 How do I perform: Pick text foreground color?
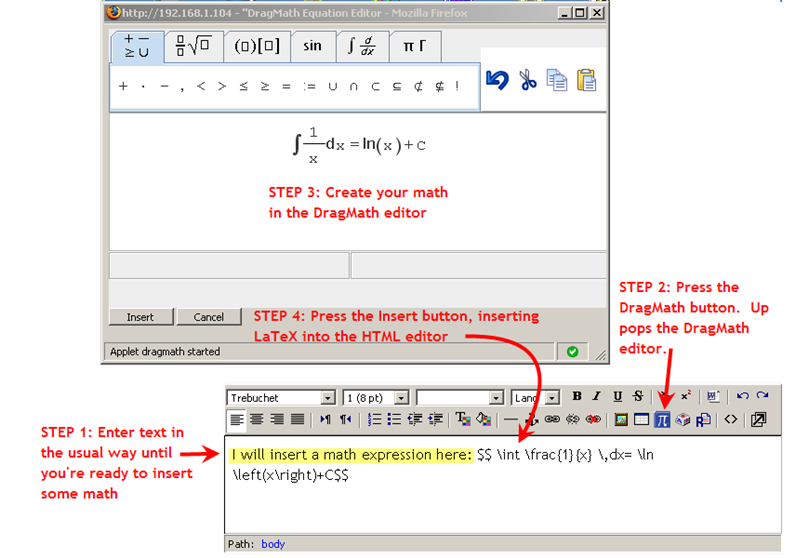pyautogui.click(x=463, y=420)
